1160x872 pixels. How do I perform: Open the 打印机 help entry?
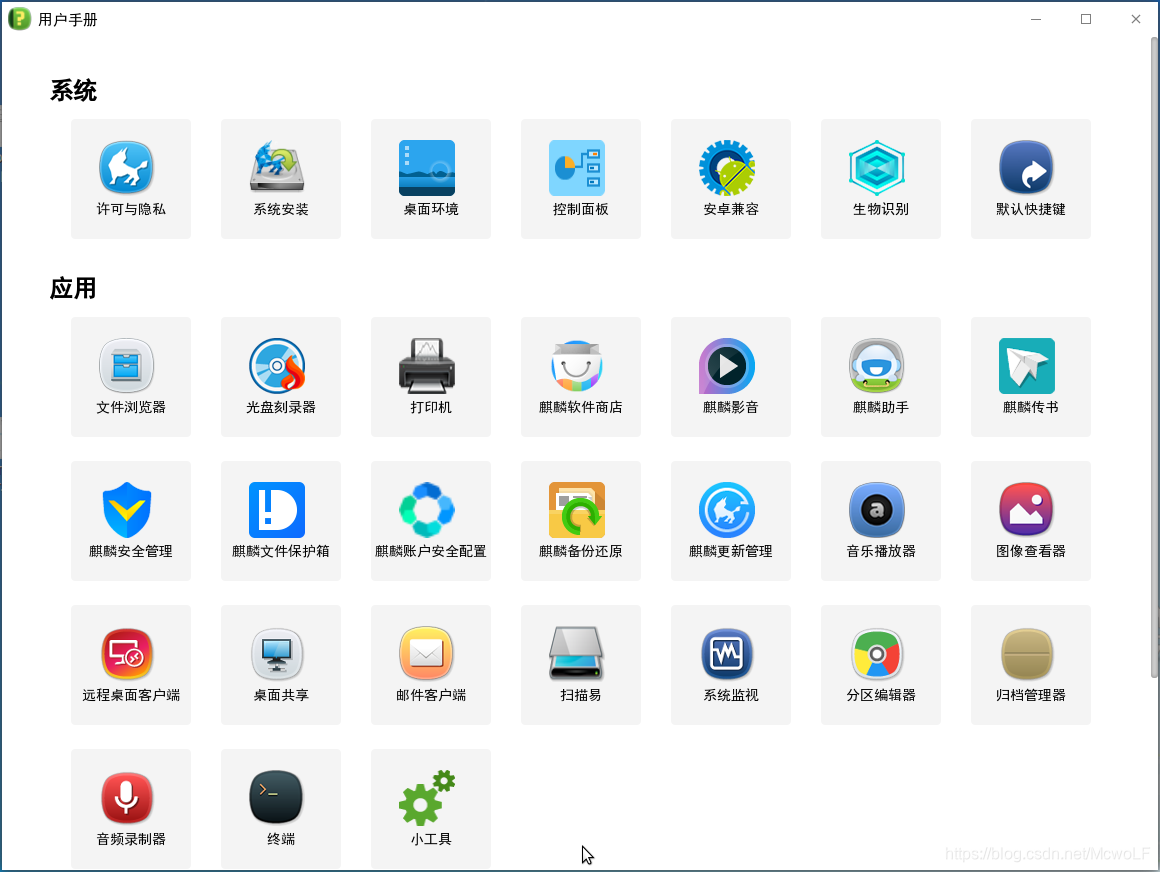click(x=431, y=376)
